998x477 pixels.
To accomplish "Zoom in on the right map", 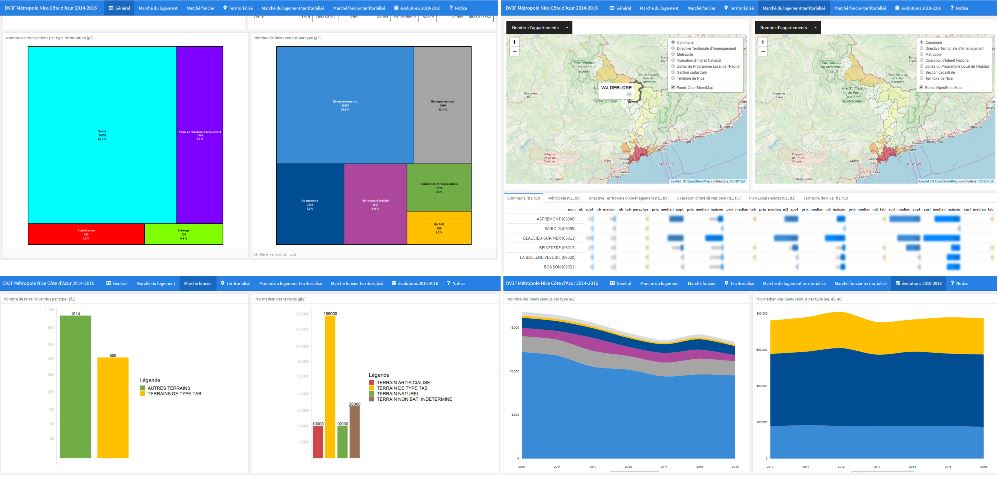I will click(764, 42).
